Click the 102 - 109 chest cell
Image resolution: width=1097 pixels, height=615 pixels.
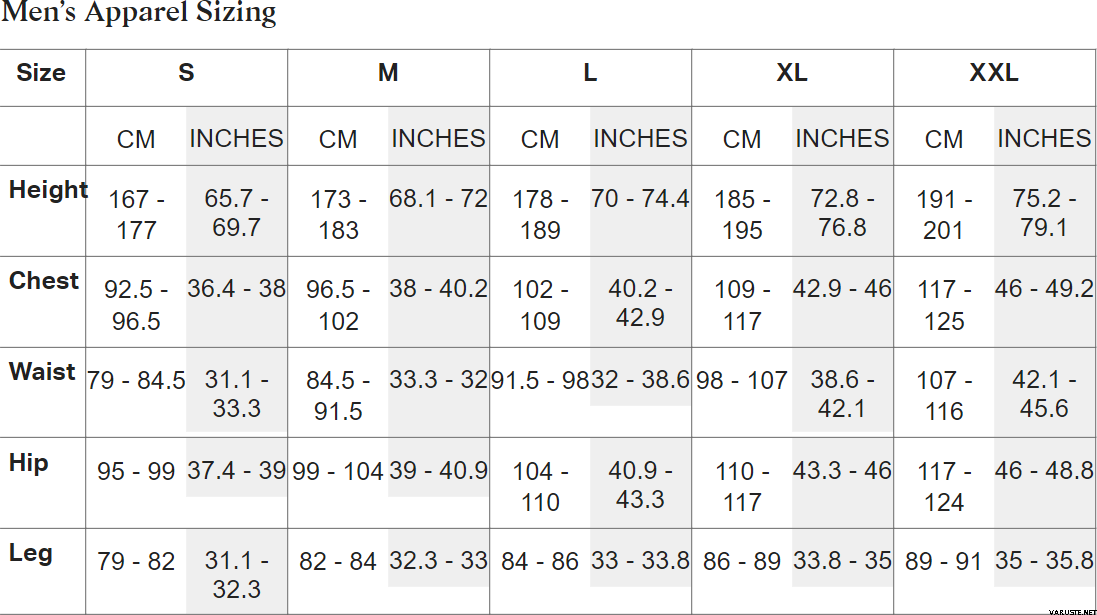pyautogui.click(x=540, y=305)
